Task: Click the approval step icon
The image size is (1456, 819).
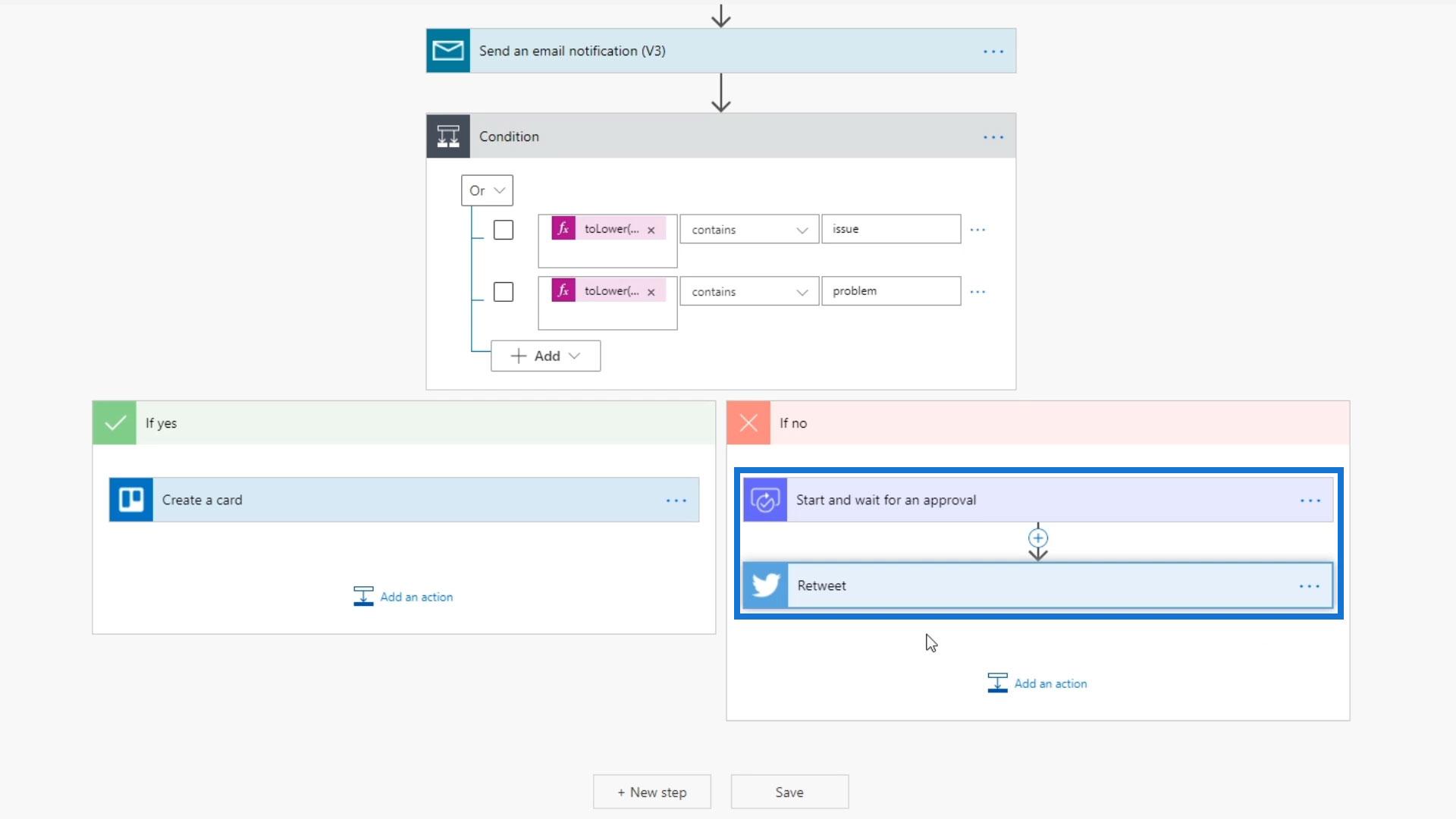Action: click(764, 500)
